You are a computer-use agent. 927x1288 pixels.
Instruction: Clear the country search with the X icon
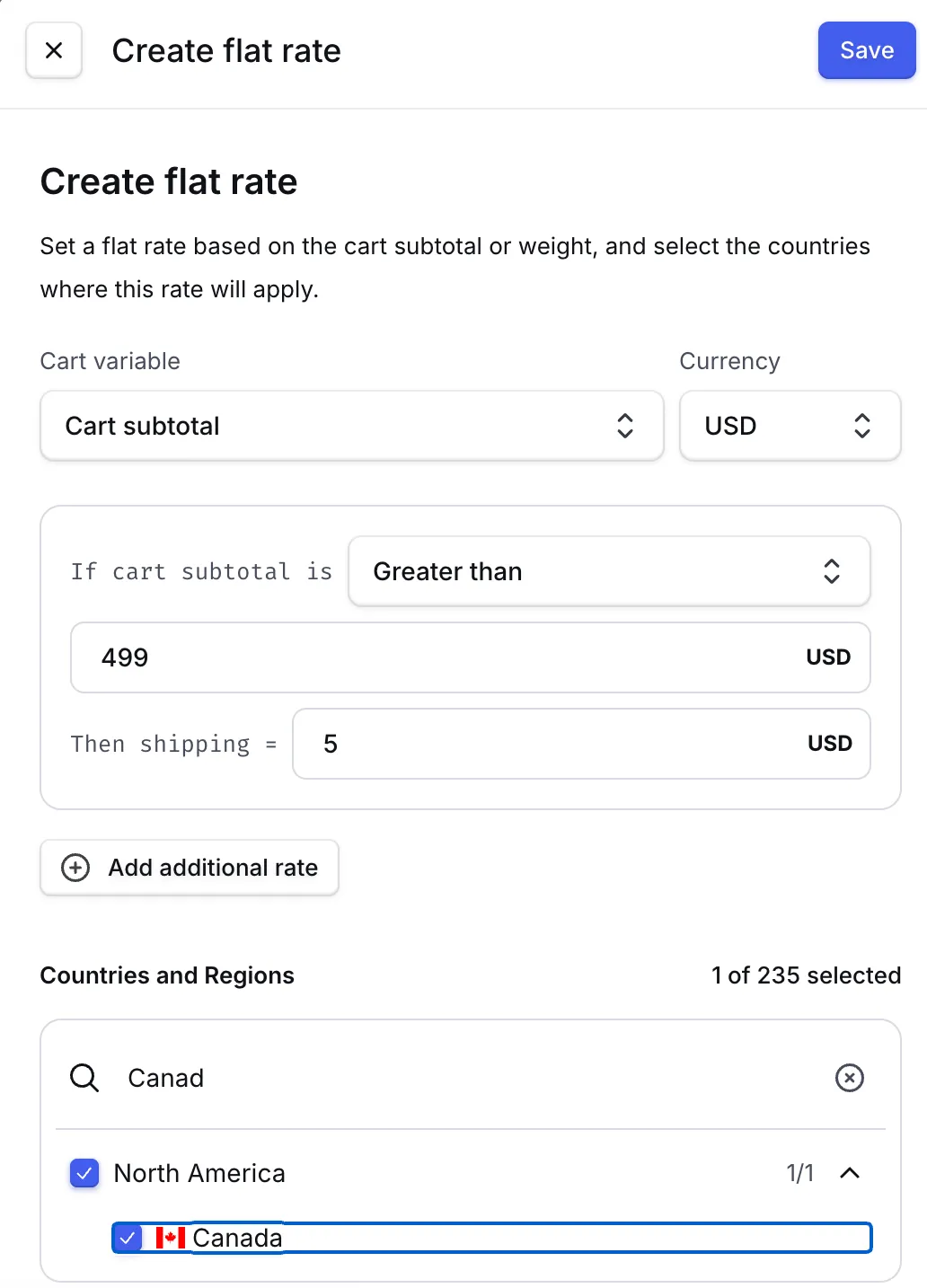pos(849,1078)
